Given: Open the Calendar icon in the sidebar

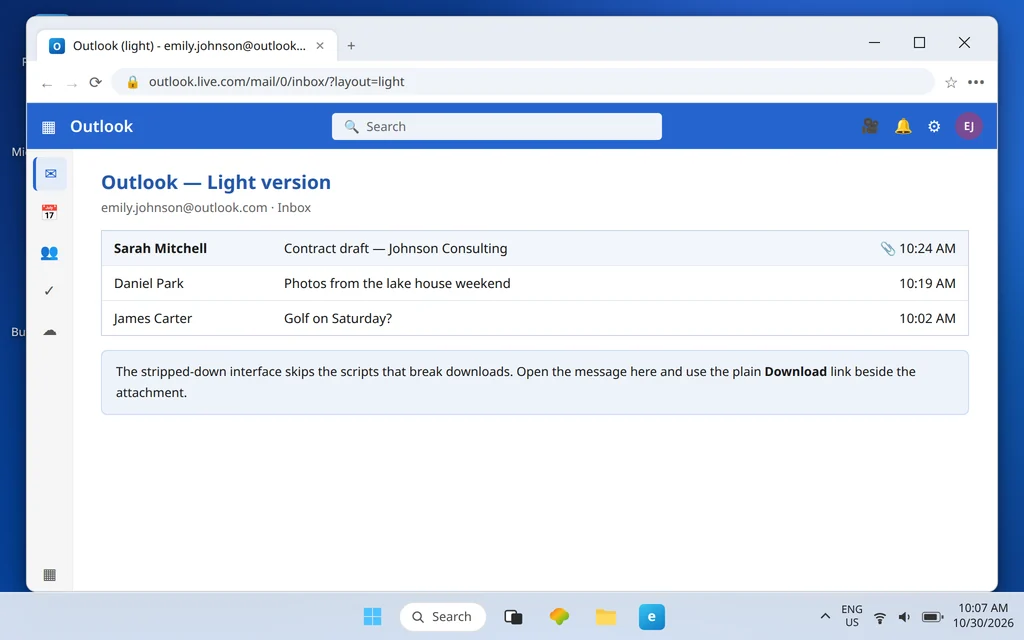Looking at the screenshot, I should click(x=49, y=212).
